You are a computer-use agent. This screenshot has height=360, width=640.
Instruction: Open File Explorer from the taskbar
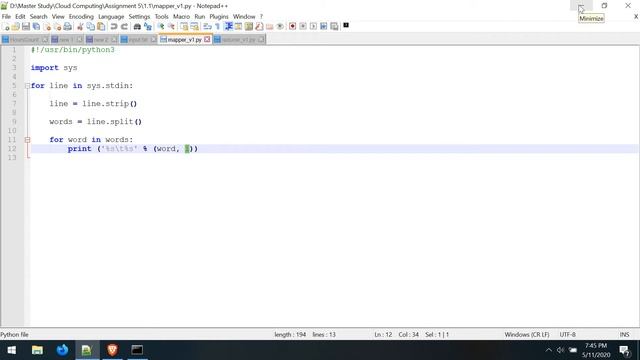(x=37, y=350)
